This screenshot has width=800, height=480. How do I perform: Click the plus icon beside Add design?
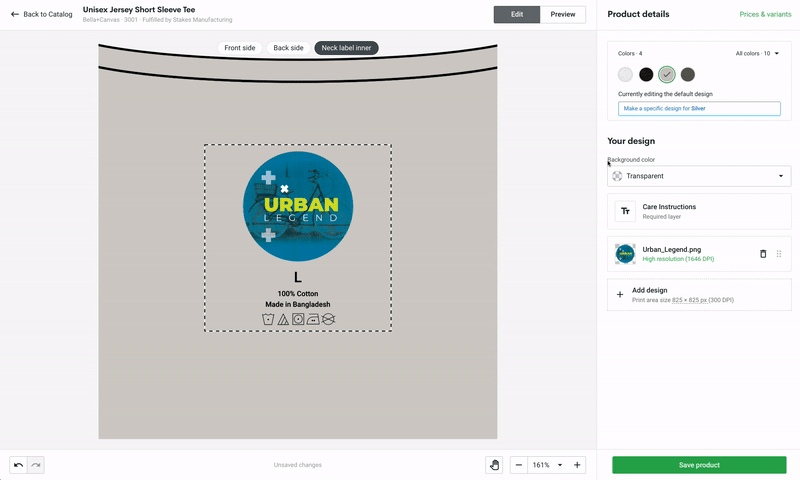click(x=620, y=294)
